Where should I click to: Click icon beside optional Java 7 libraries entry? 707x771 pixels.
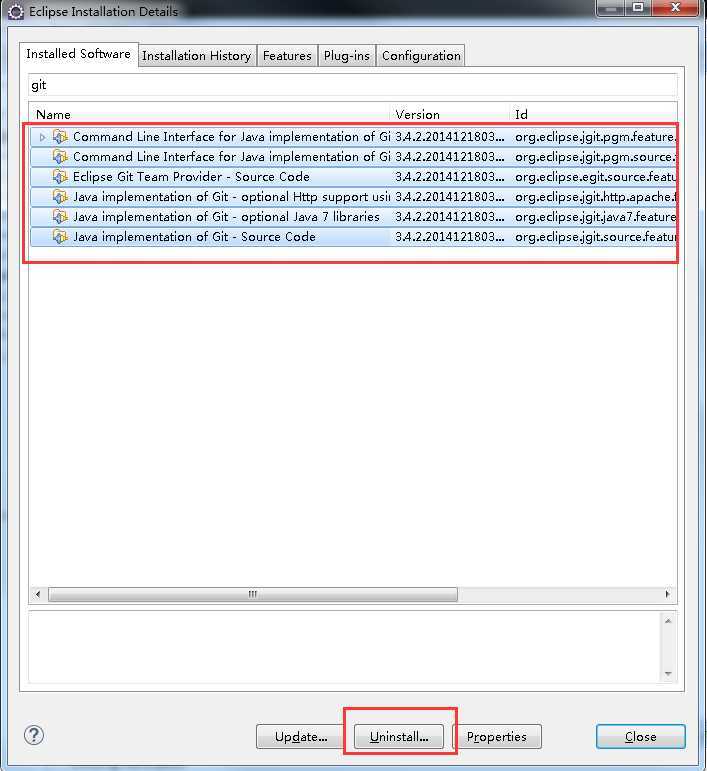point(60,217)
